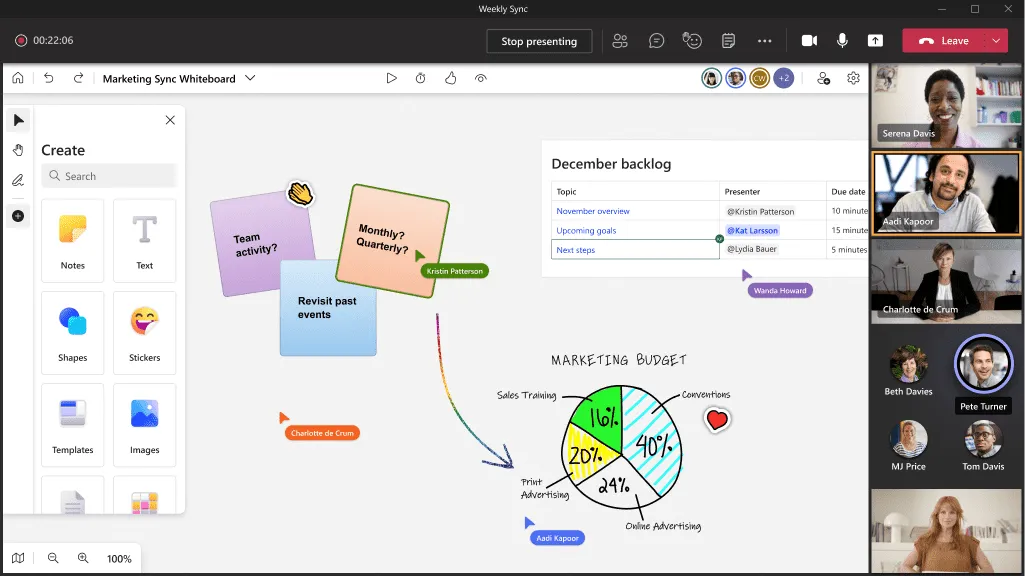Toggle follow presenter eye icon
The image size is (1025, 576).
pyautogui.click(x=481, y=78)
